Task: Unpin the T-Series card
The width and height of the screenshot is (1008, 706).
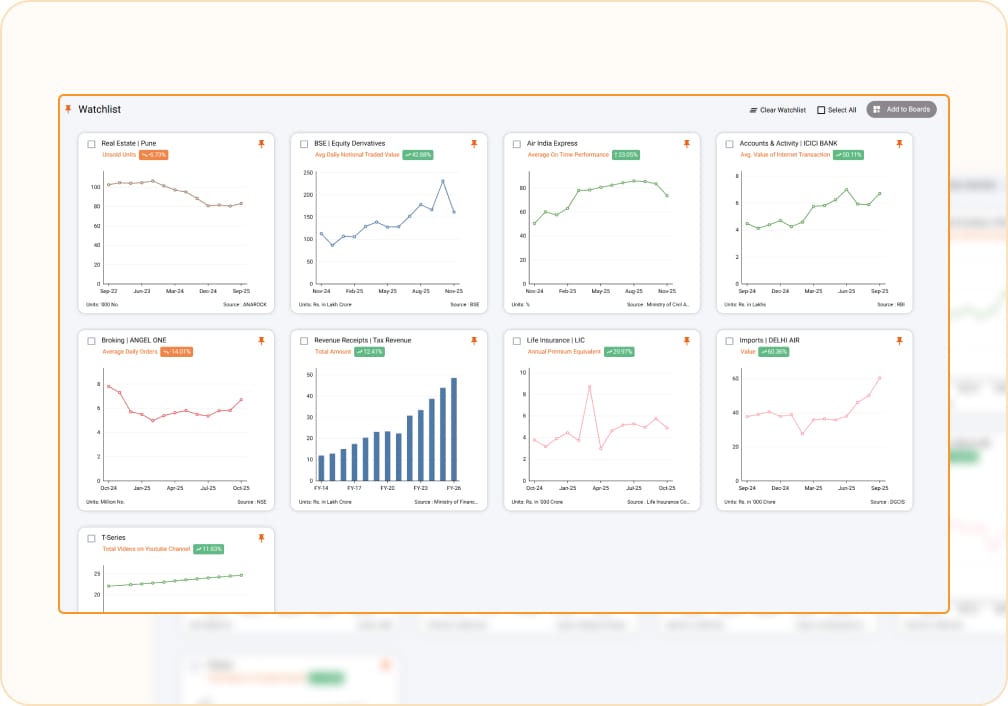Action: point(261,538)
